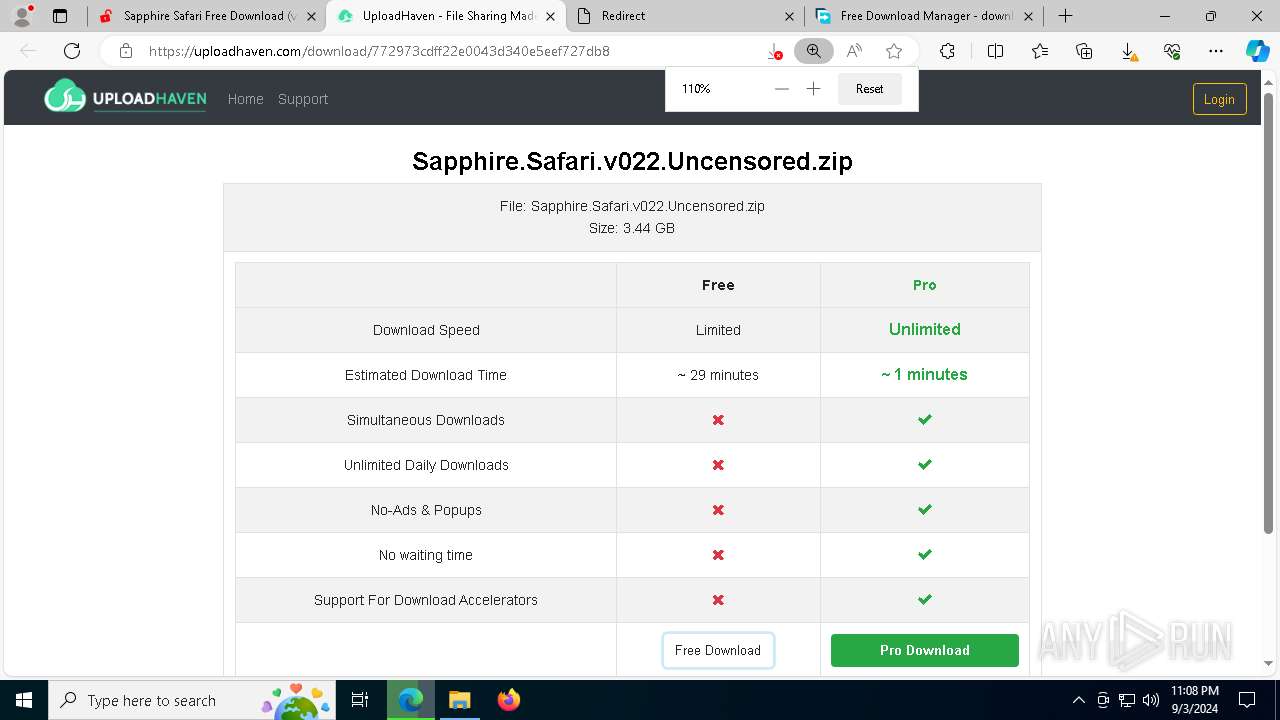The image size is (1280, 720).
Task: Close the Redirect tab
Action: point(789,16)
